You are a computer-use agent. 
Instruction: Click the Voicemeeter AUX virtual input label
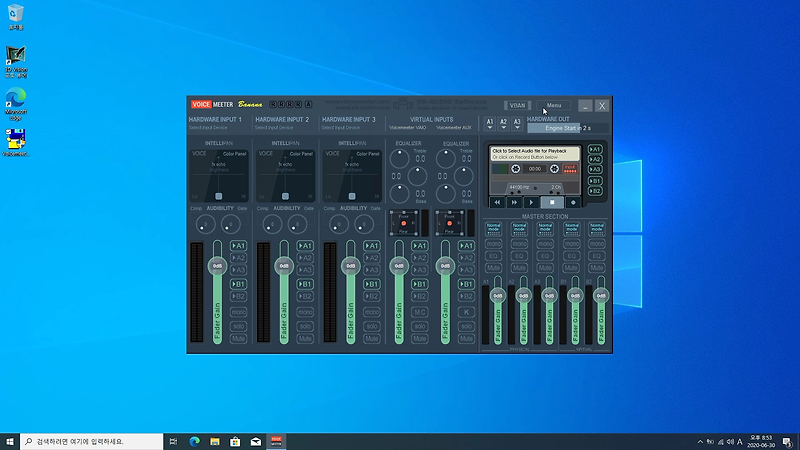tap(454, 128)
